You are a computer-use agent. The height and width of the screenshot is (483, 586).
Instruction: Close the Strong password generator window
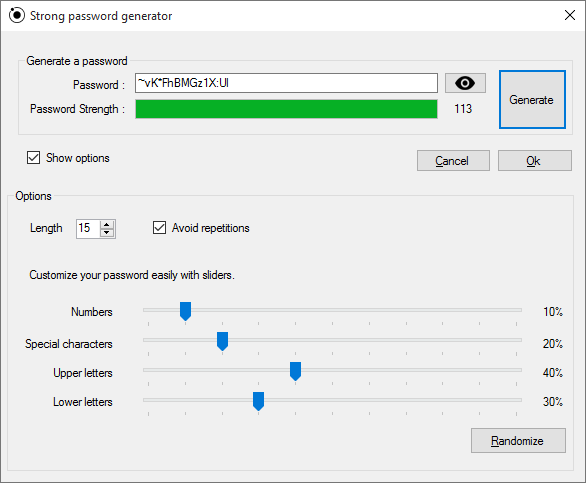[570, 15]
